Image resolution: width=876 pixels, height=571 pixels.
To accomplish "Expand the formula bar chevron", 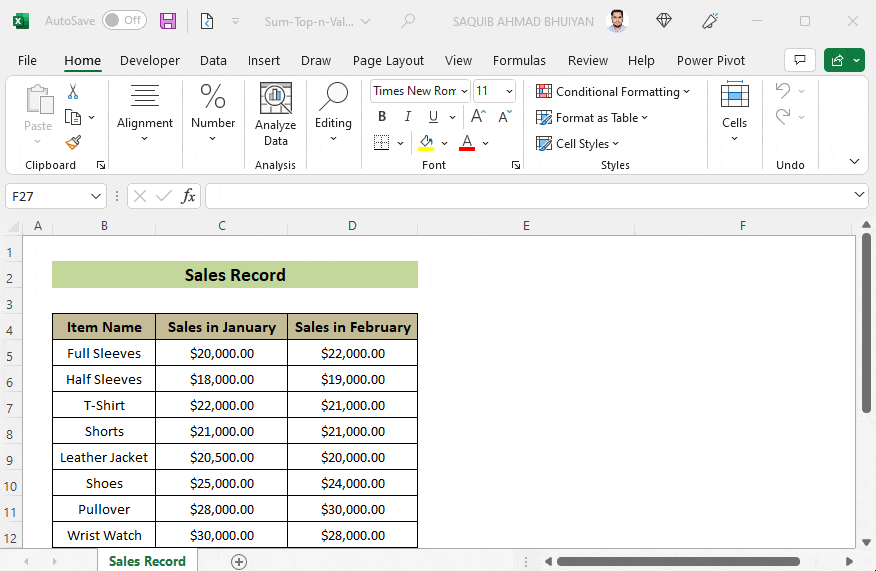I will [859, 194].
